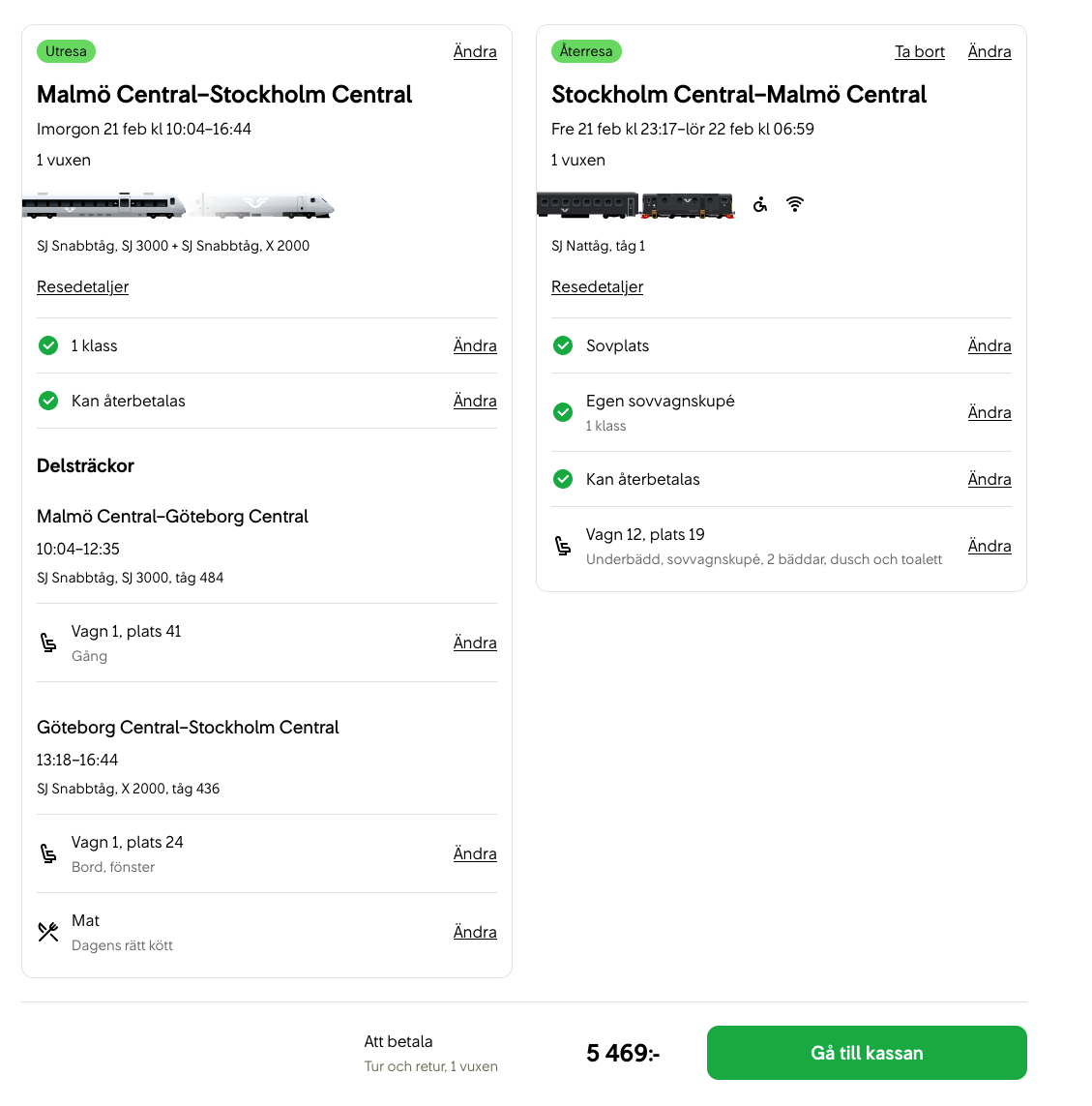This screenshot has width=1092, height=1106.
Task: Click the Utresa label badge
Action: tap(66, 51)
